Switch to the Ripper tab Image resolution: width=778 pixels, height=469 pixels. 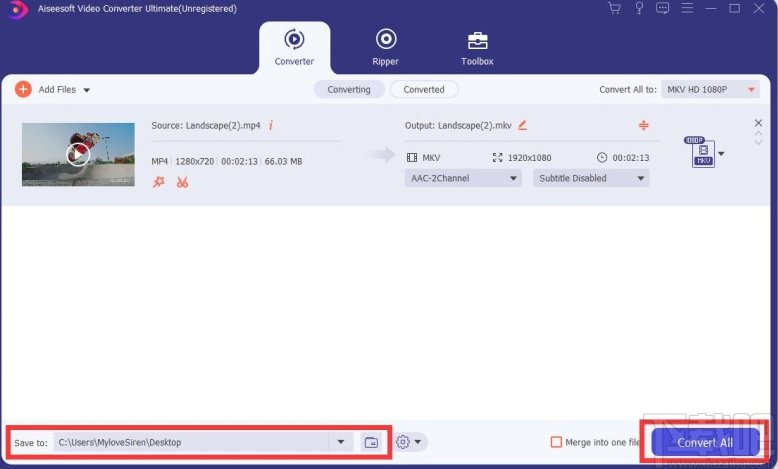point(386,48)
